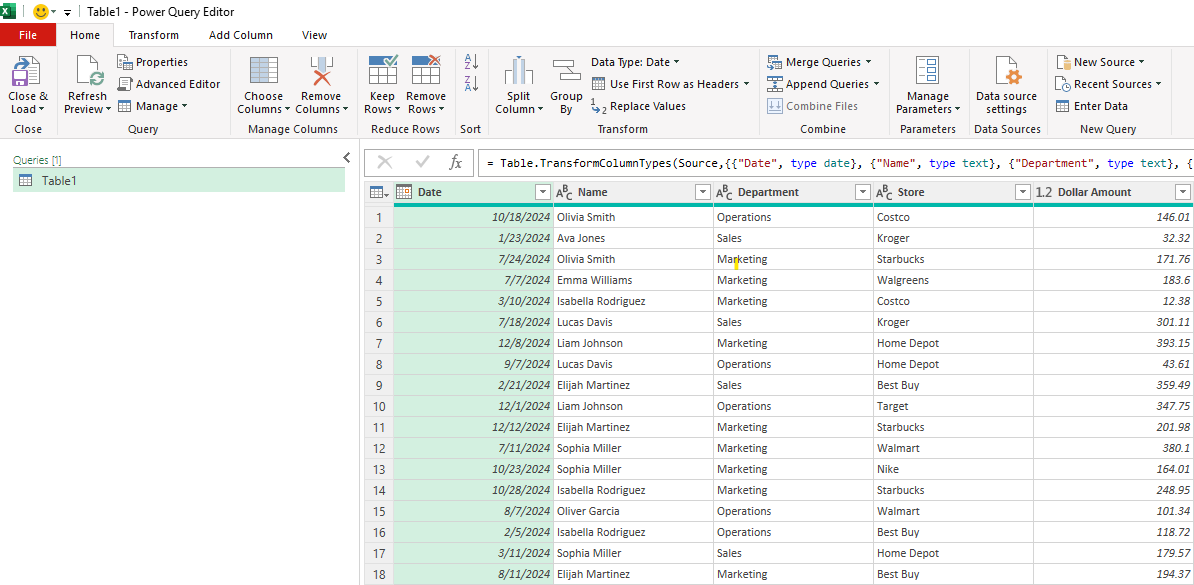Open the Date column filter dropdown
The width and height of the screenshot is (1194, 585).
[543, 193]
